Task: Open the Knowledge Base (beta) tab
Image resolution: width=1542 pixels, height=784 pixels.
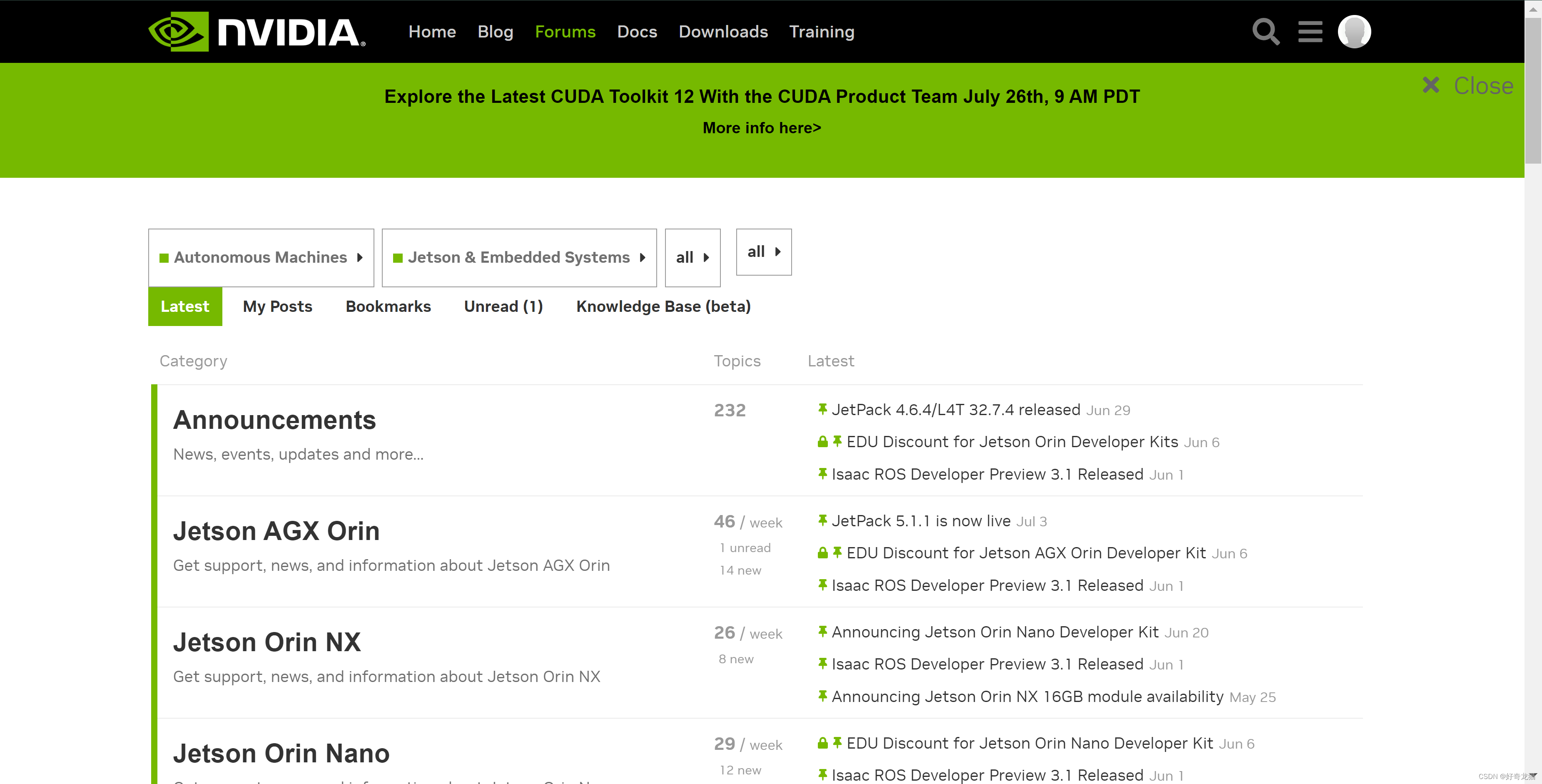Action: [x=663, y=306]
